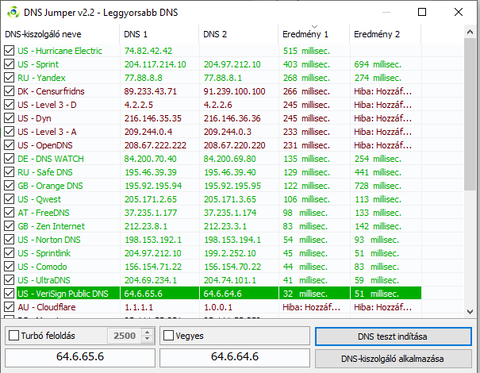Sort by Eredmény 1 column header
Screen dimensions: 480x373
[x=314, y=34]
